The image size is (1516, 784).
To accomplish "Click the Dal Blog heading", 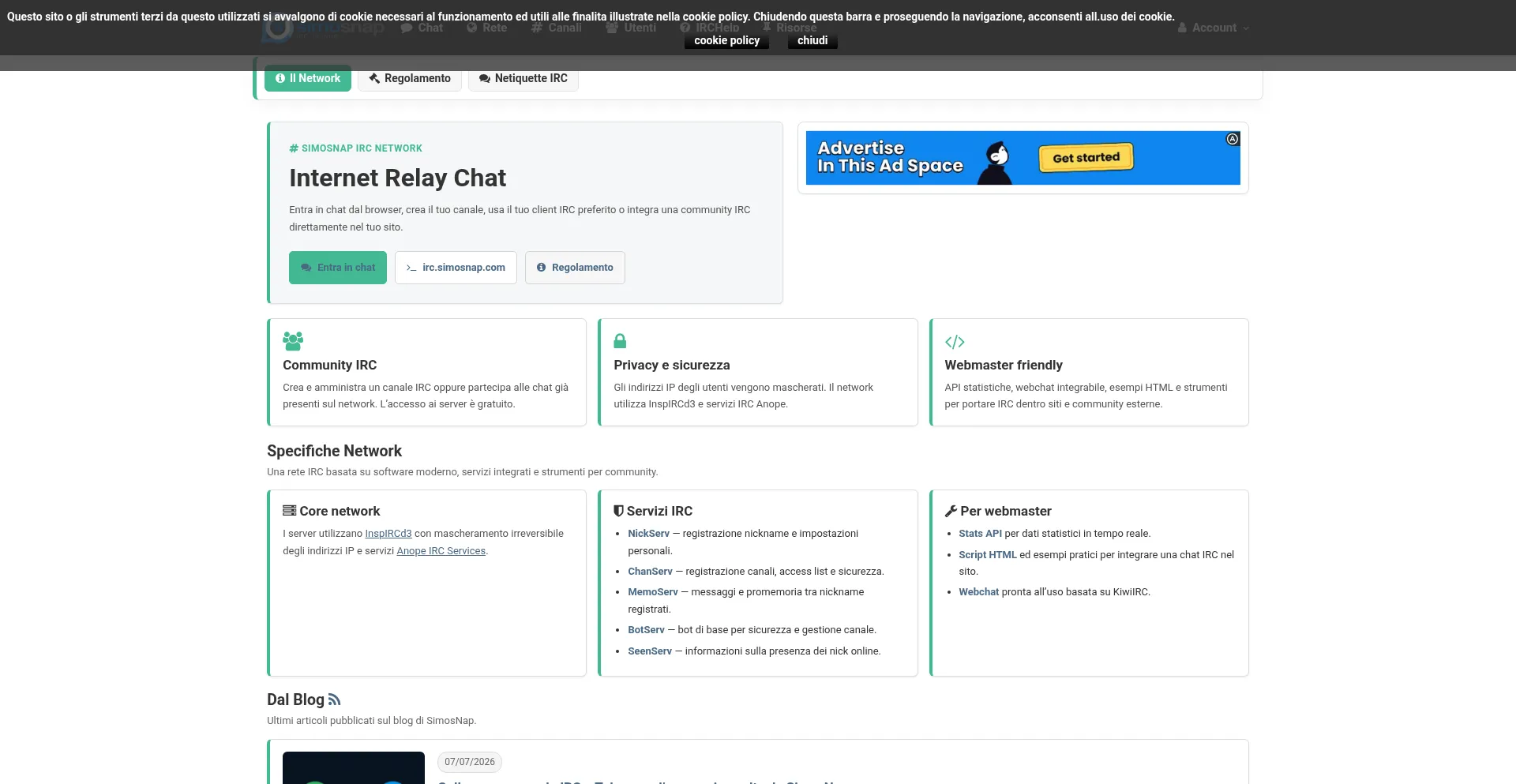I will point(295,700).
